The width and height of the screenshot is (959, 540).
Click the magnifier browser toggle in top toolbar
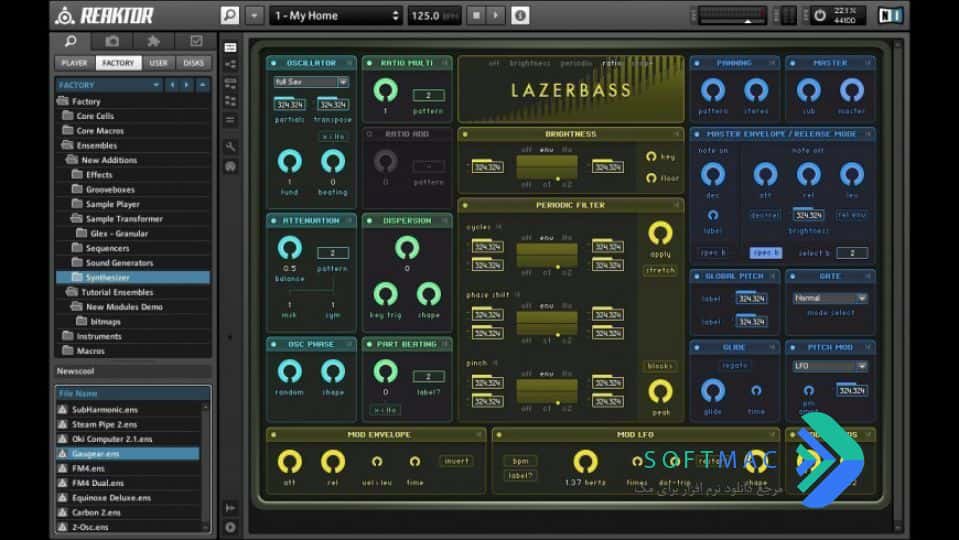pyautogui.click(x=230, y=15)
